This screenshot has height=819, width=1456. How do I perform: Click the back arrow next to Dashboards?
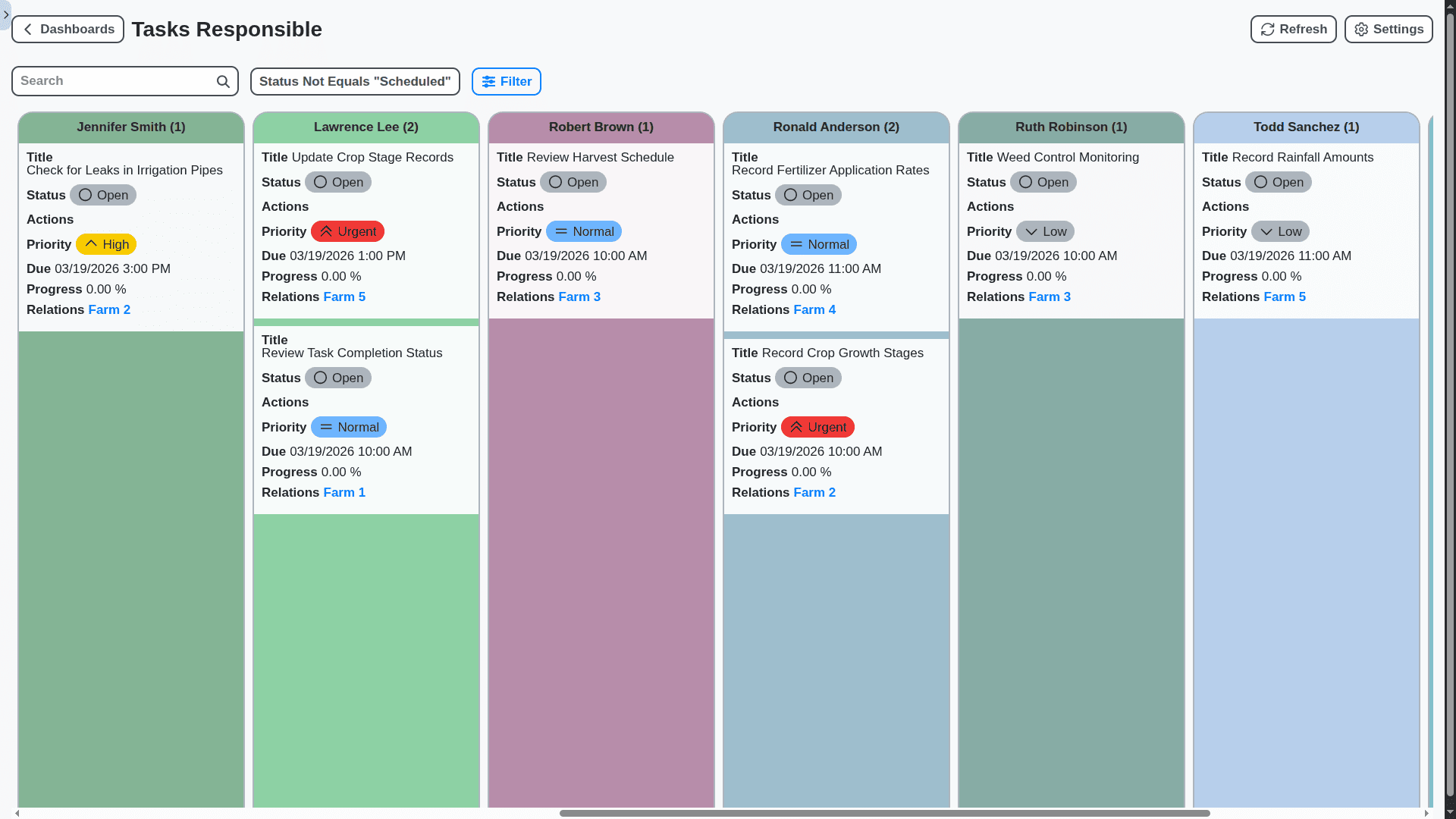click(27, 29)
